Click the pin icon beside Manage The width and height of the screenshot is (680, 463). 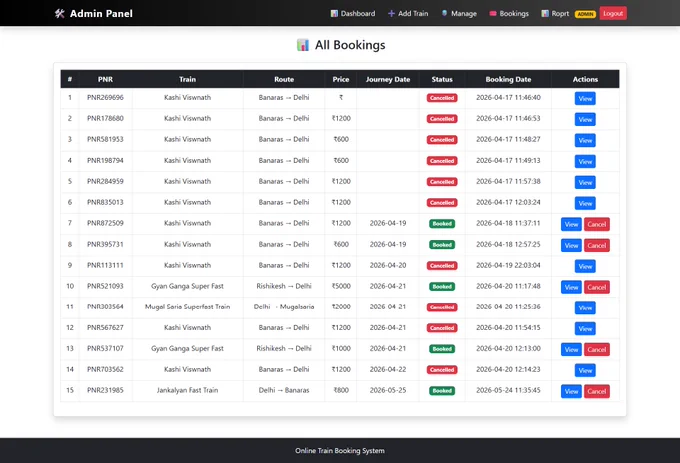coord(445,13)
